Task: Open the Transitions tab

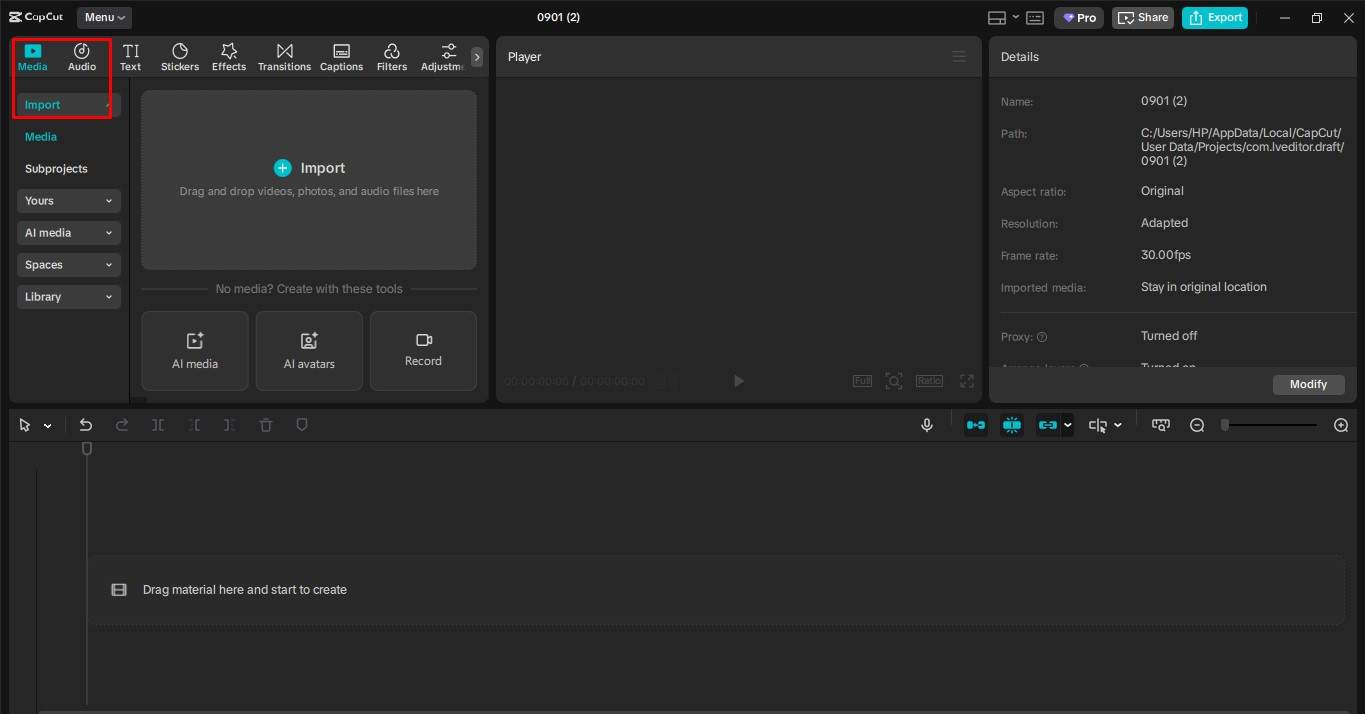Action: coord(285,57)
